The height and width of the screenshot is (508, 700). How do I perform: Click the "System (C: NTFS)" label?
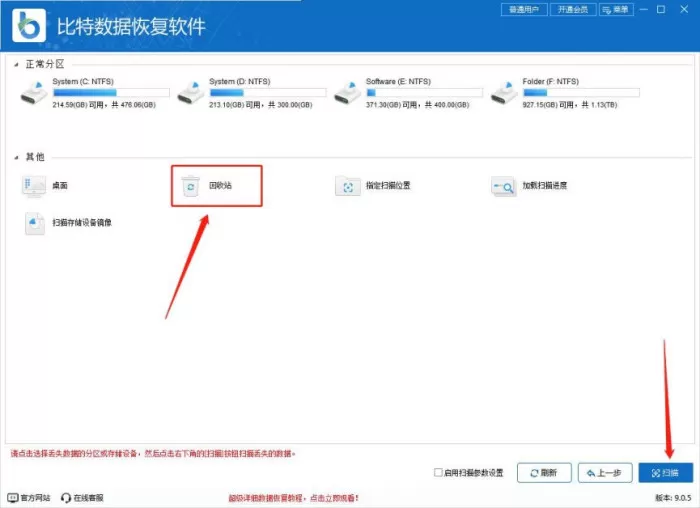(83, 82)
